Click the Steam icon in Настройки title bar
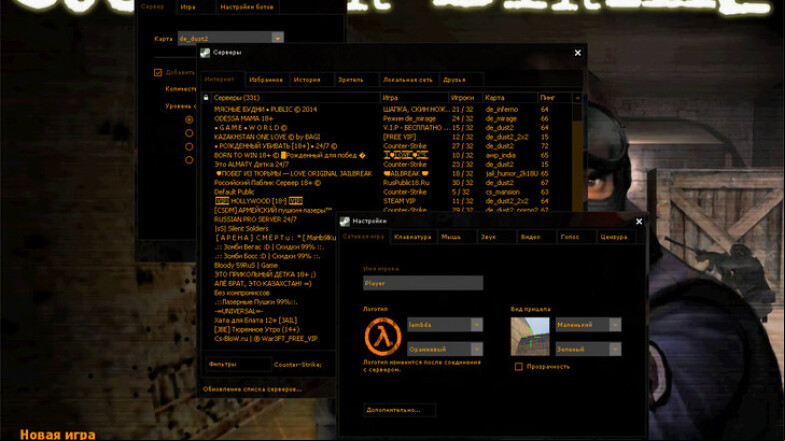This screenshot has height=441, width=785. tap(344, 221)
